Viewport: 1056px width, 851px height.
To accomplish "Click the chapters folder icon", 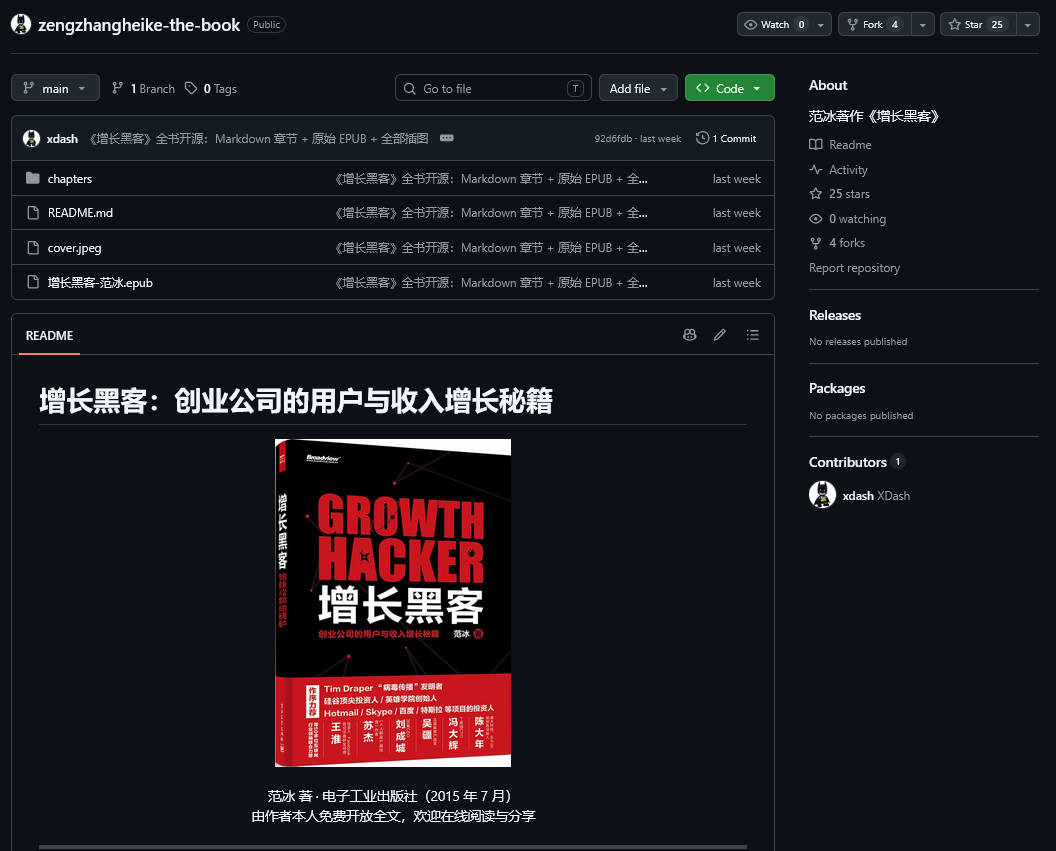I will tap(32, 178).
